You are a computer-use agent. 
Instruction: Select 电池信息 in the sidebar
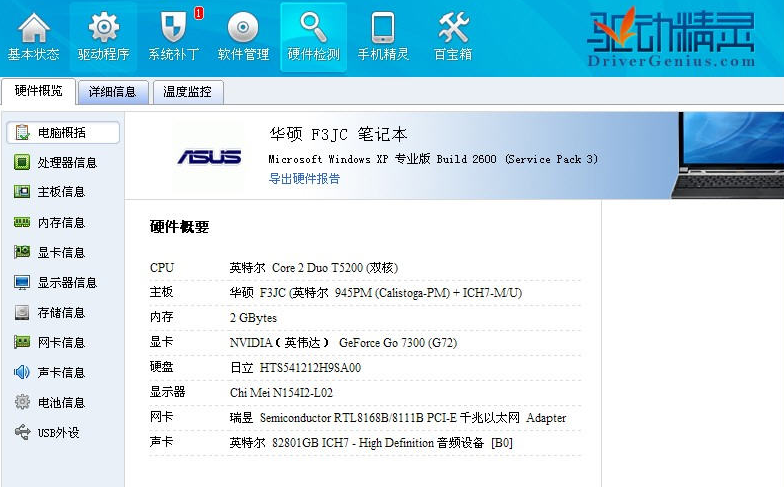[63, 402]
